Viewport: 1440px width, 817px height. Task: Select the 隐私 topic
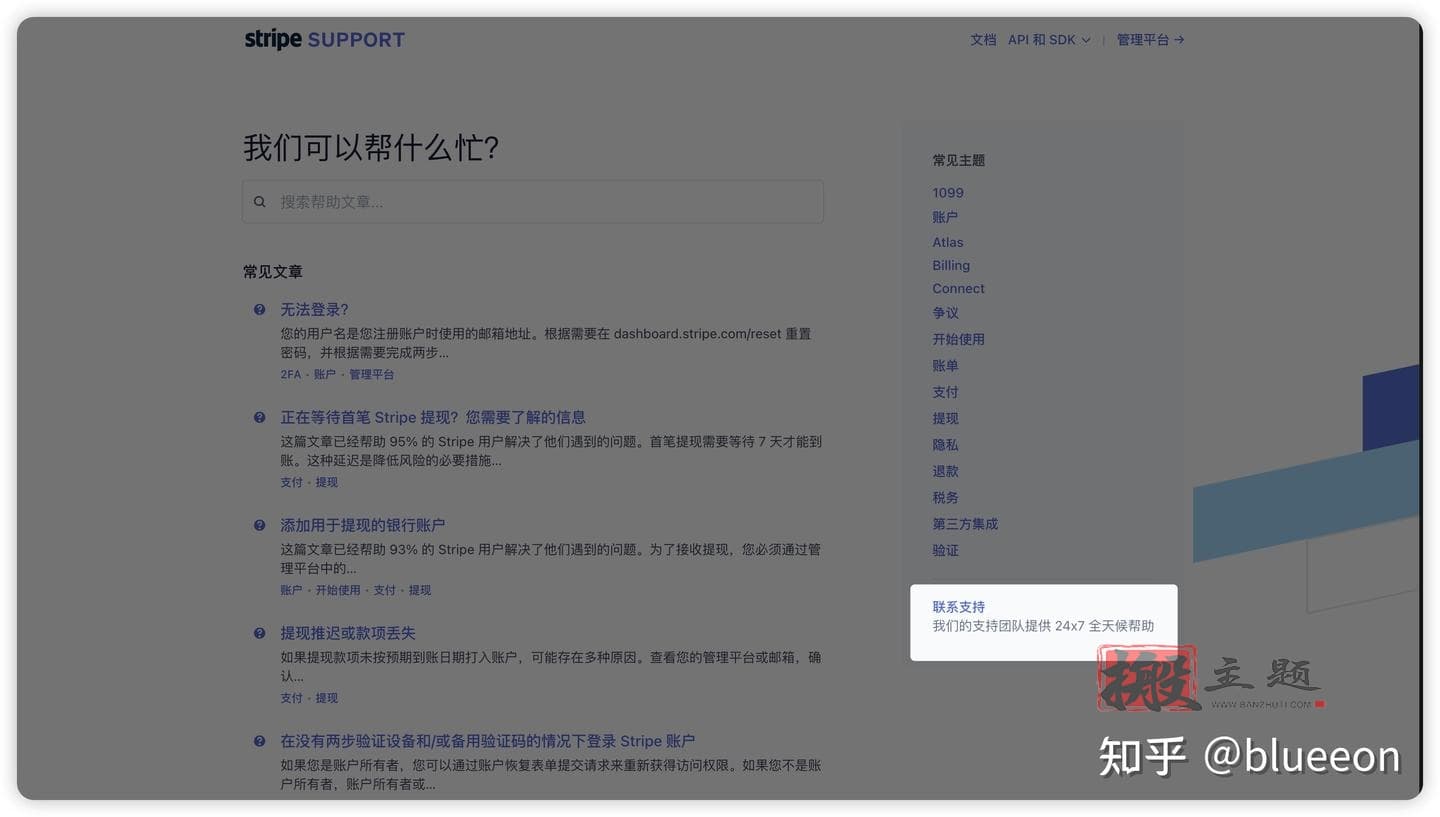point(945,445)
